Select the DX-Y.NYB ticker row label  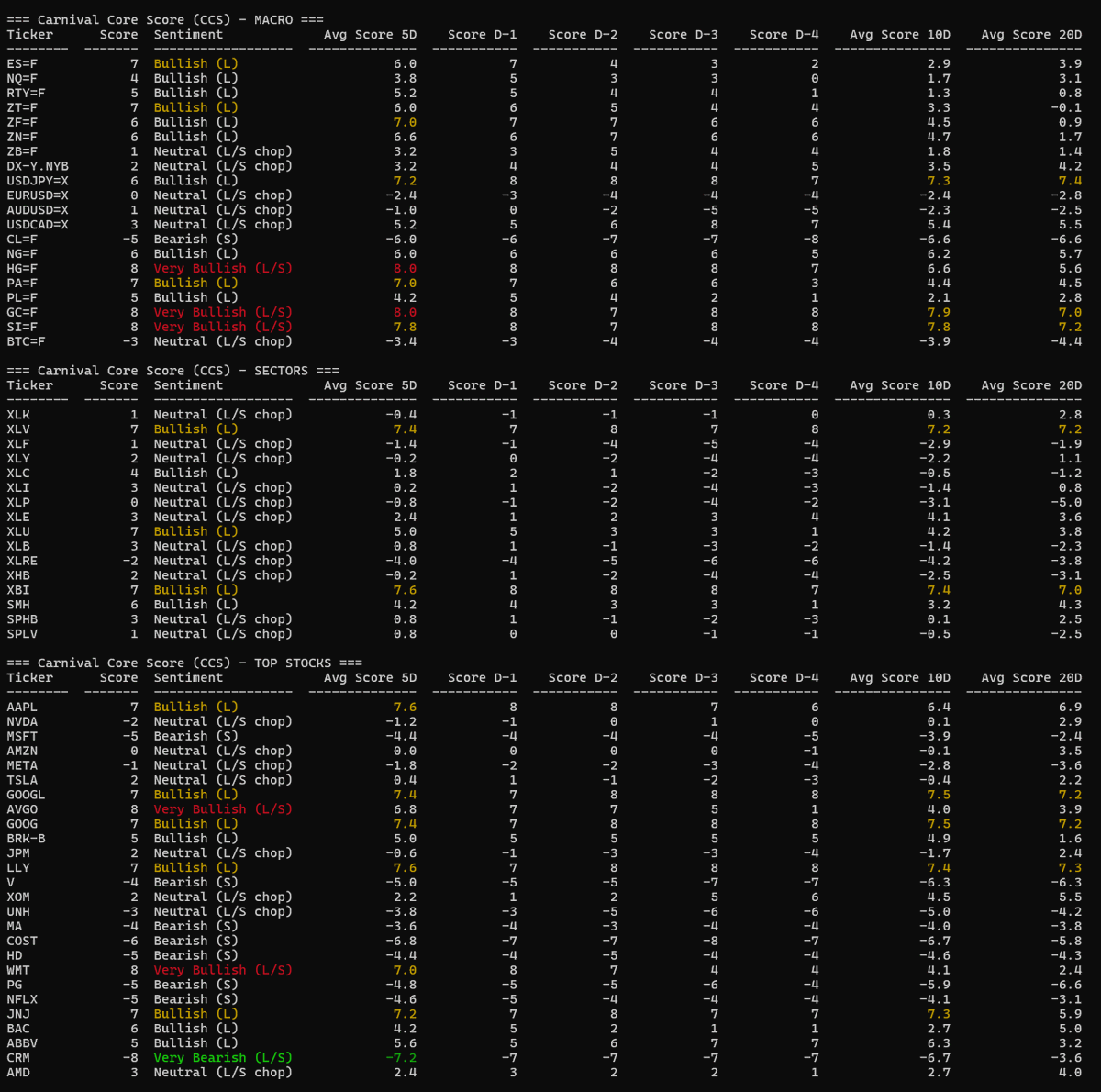pyautogui.click(x=38, y=166)
